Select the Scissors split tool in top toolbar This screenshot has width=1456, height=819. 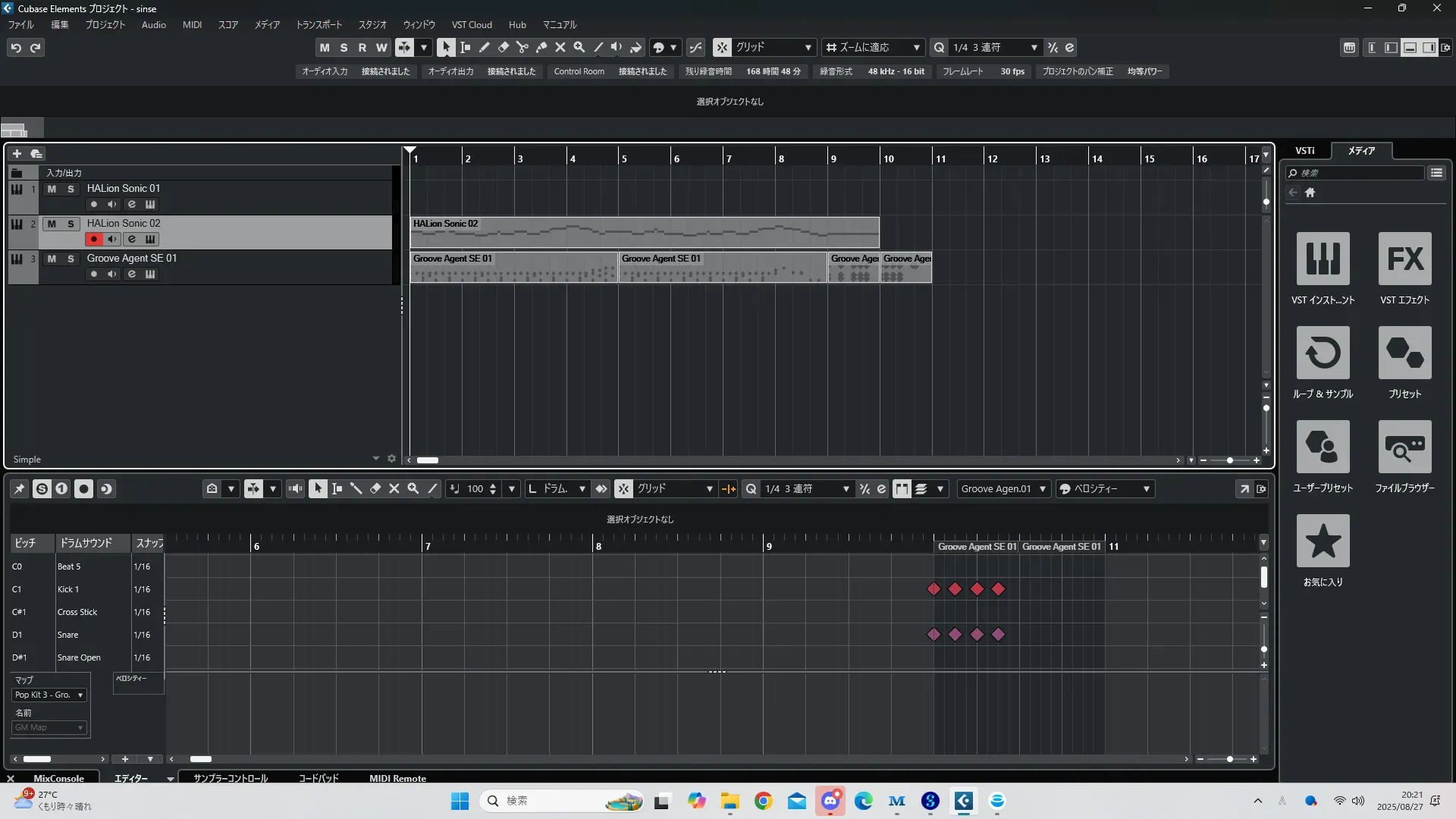522,48
